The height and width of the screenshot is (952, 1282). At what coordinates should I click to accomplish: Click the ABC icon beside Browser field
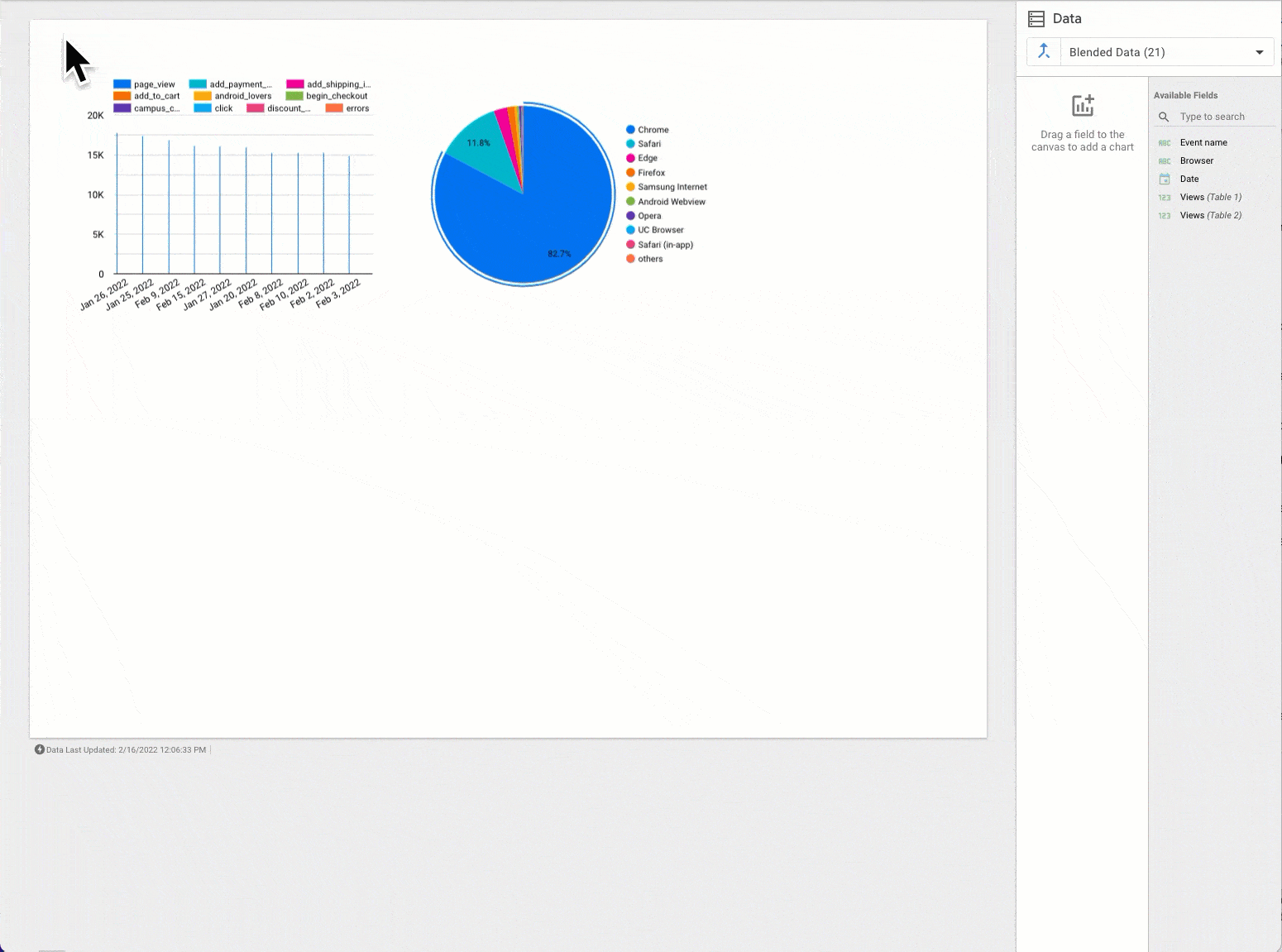tap(1164, 160)
